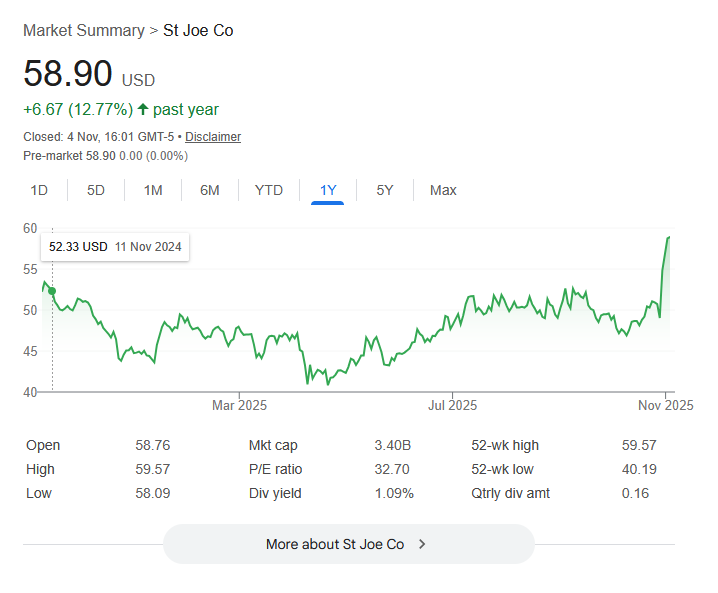This screenshot has height=593, width=718.
Task: Click the Mar 2025 axis label
Action: 239,405
